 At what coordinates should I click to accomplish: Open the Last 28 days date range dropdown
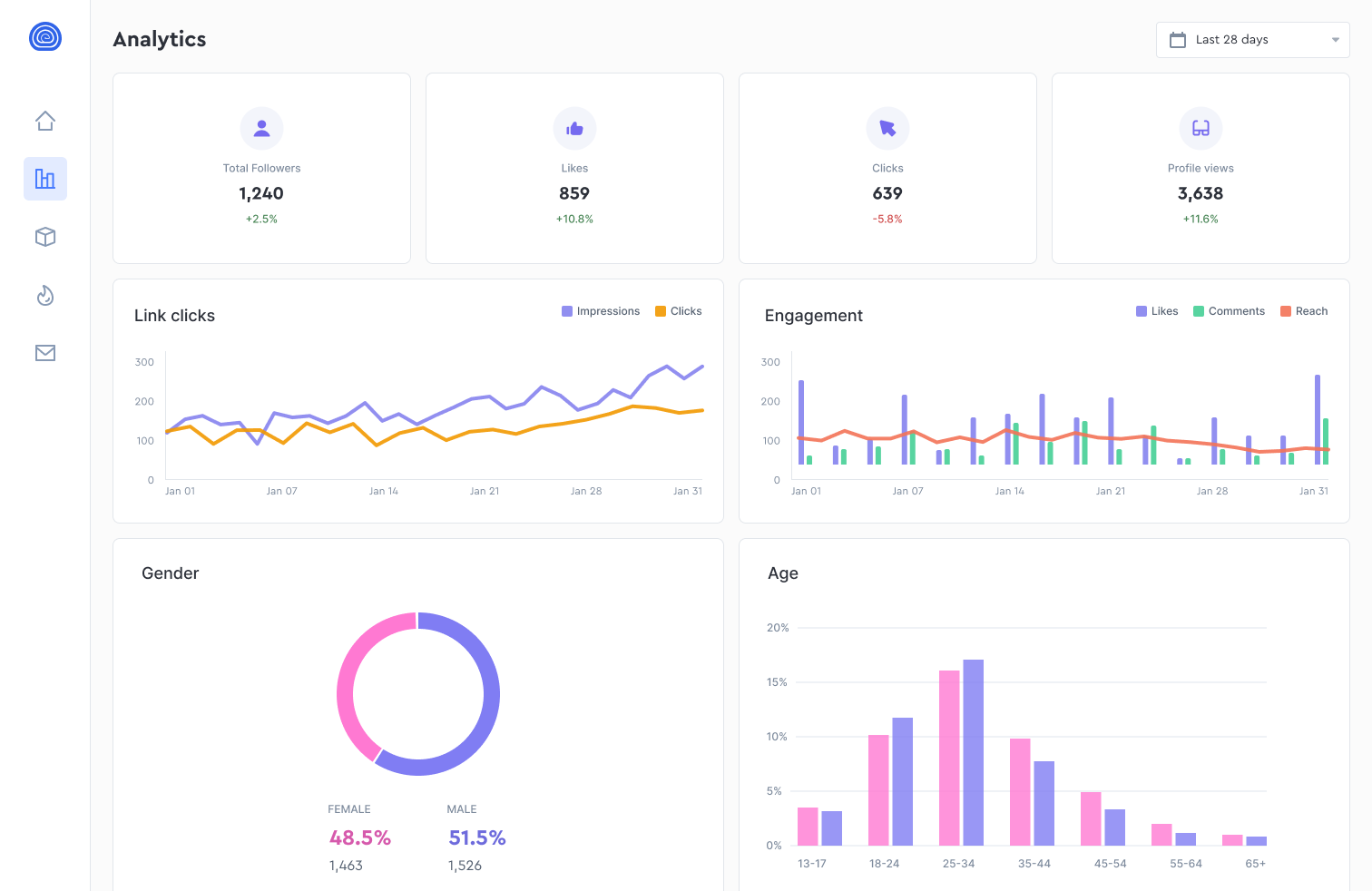coord(1252,39)
